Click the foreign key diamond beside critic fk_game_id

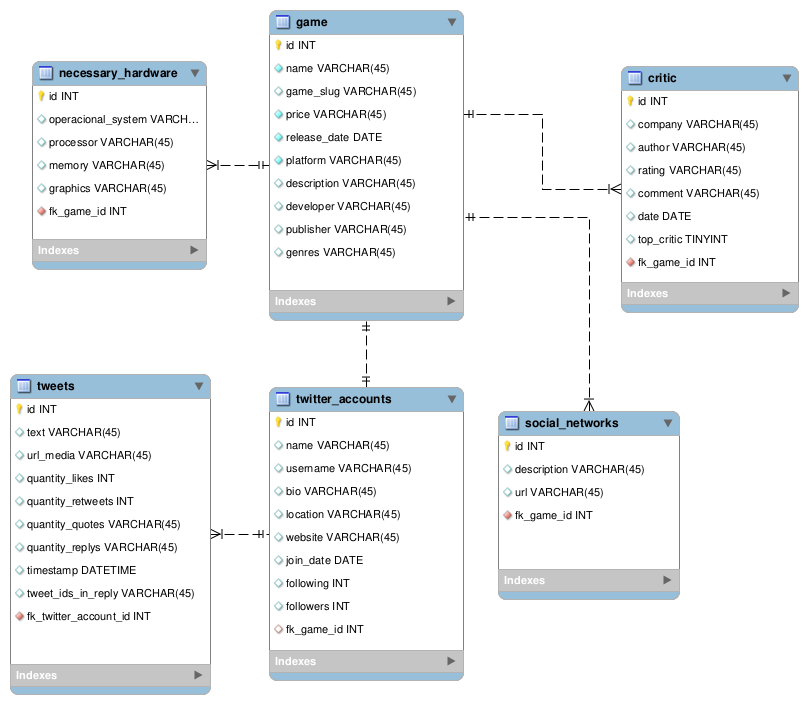click(630, 262)
